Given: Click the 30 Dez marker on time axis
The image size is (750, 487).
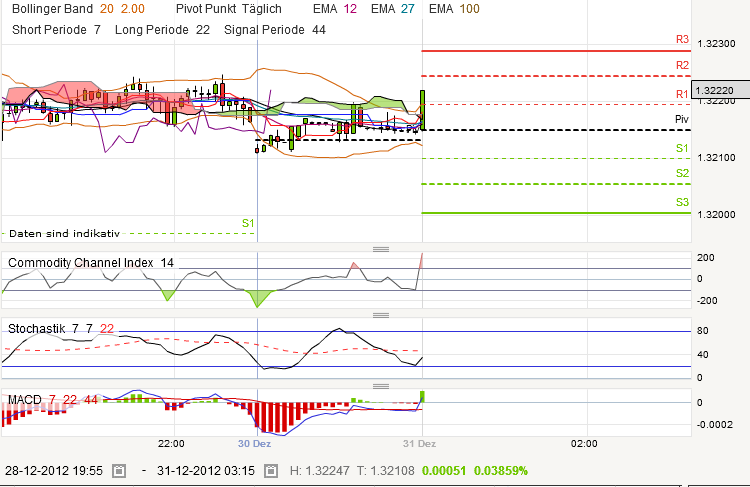Looking at the screenshot, I should pos(254,443).
